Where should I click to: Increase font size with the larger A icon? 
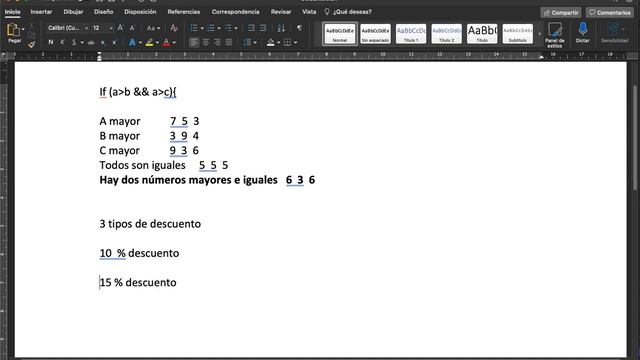[120, 28]
